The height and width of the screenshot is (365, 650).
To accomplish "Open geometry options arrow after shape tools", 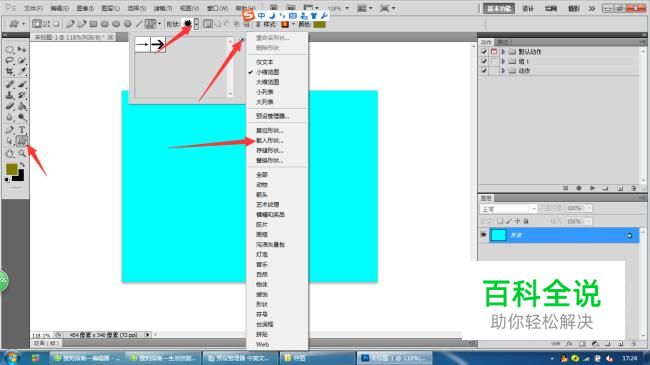I will [160, 24].
